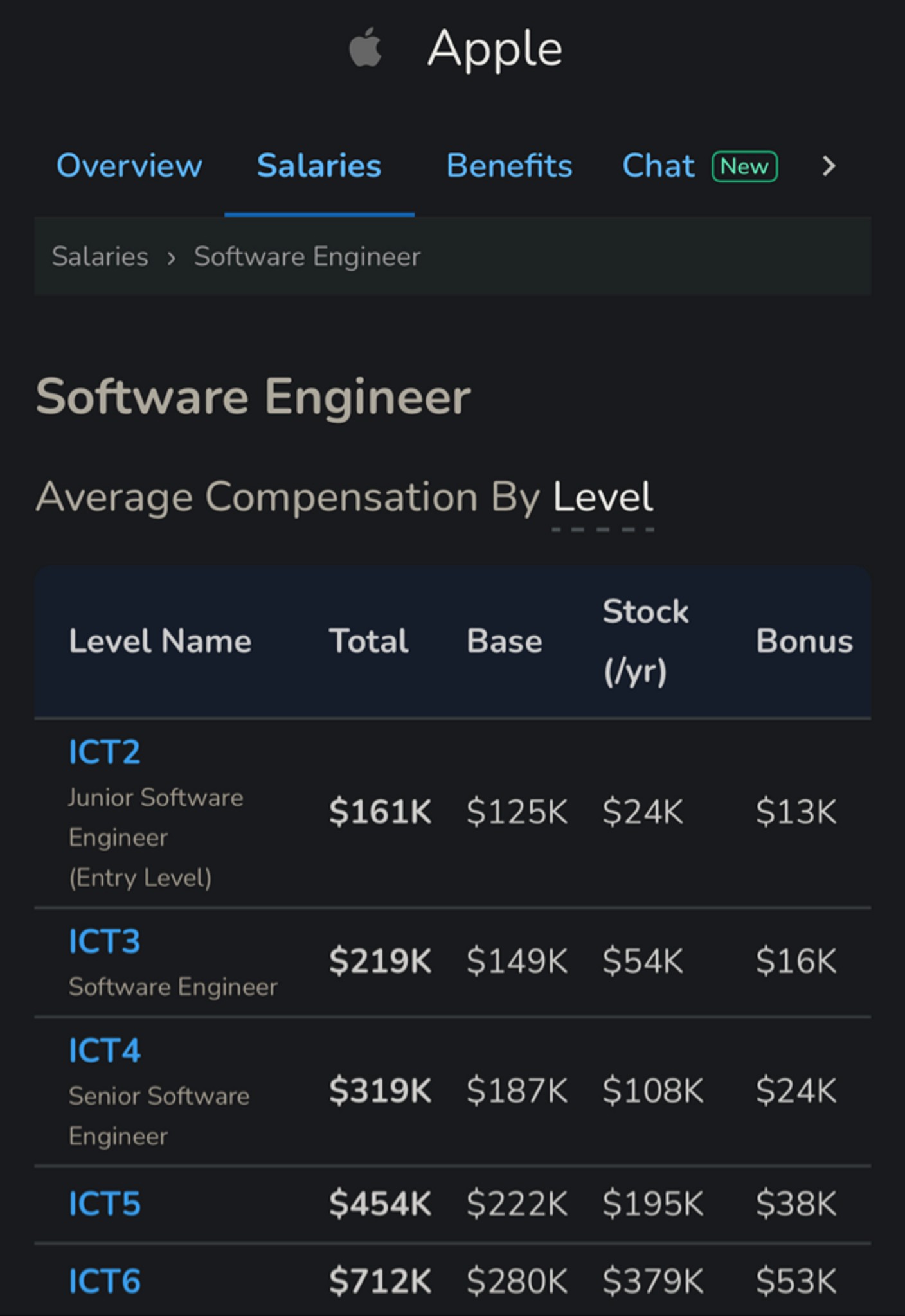Open the Benefits tab

click(x=509, y=166)
